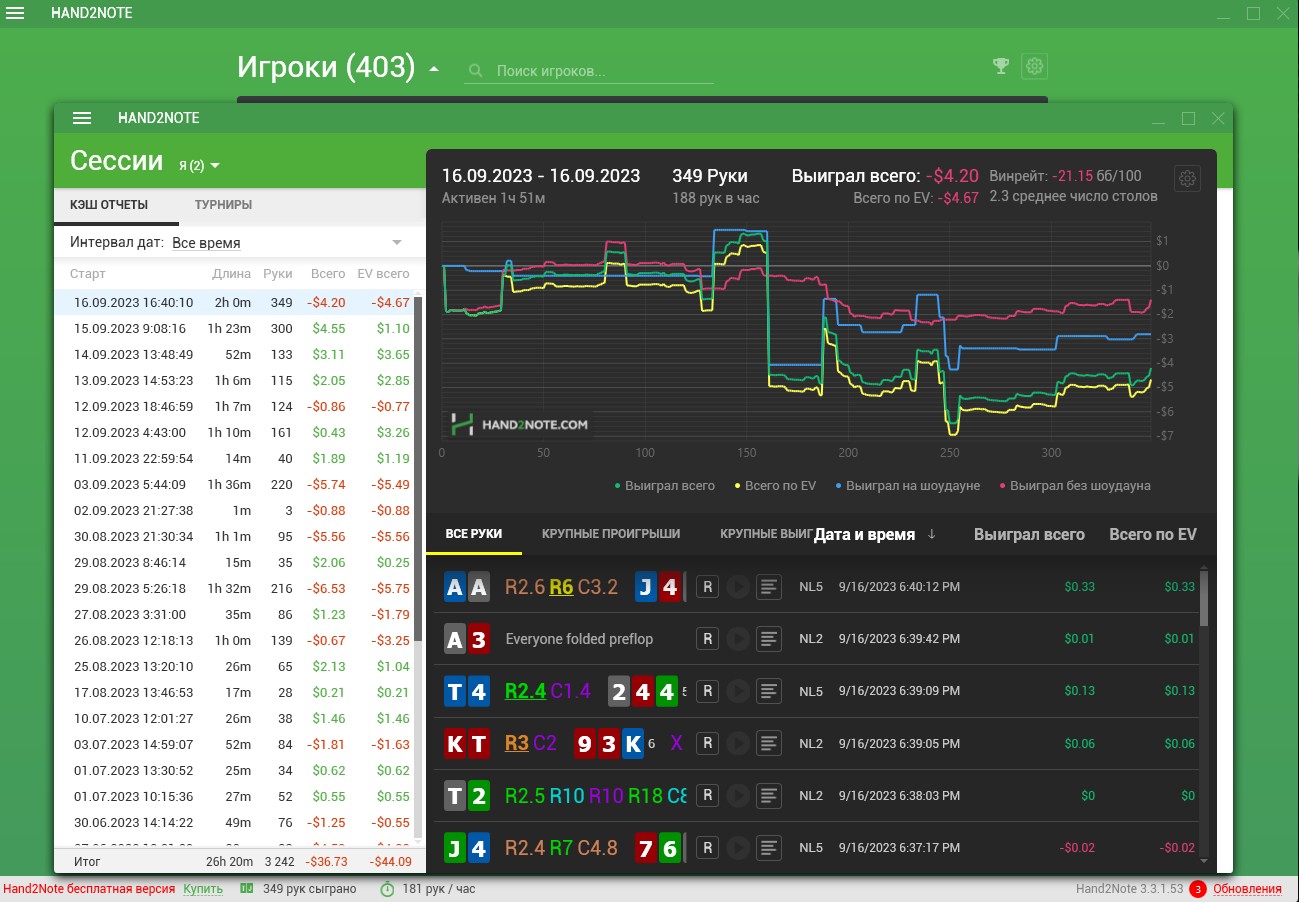Sort sessions by Длина column header
1299x902 pixels.
[x=232, y=274]
